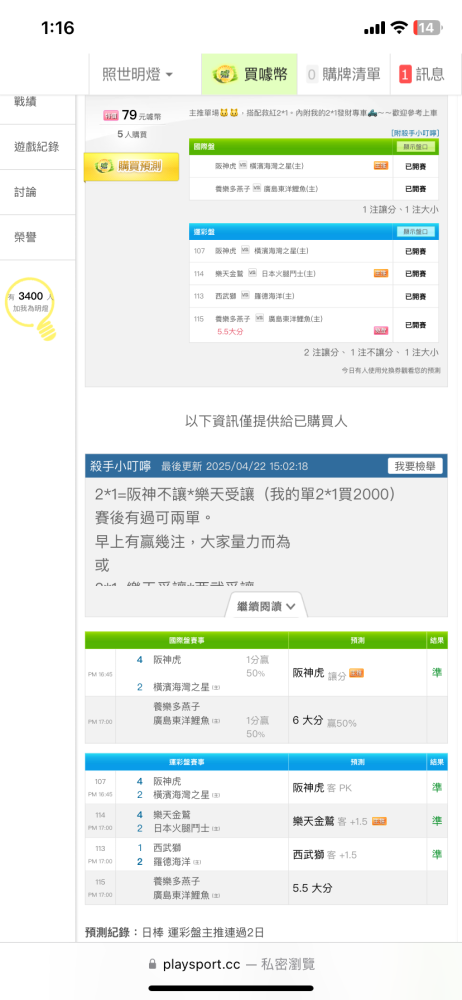Click the 5 人購買 buyer count
Viewport: 462px width, 1000px height.
coord(132,135)
